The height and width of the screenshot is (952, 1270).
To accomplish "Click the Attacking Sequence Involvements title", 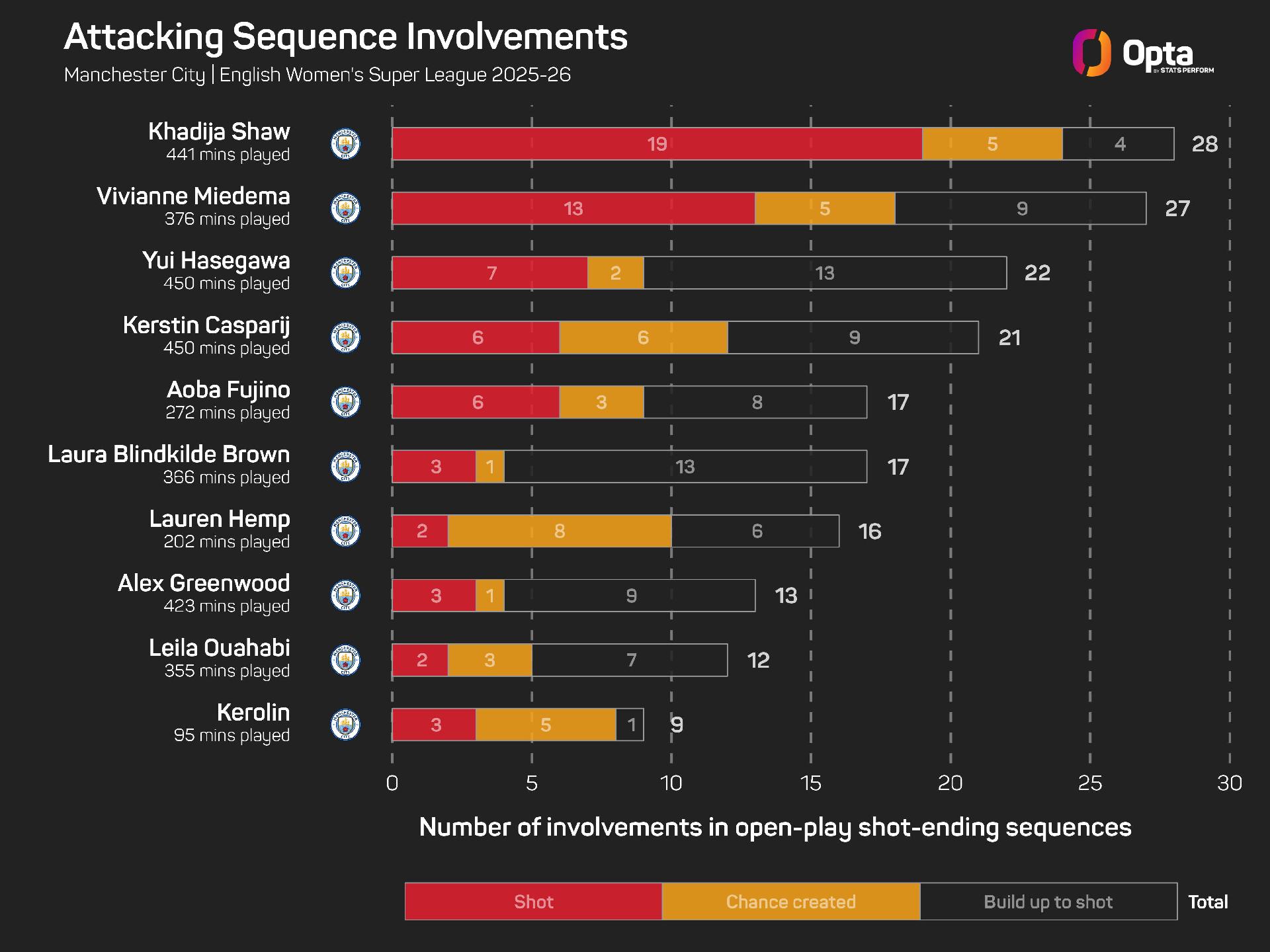I will point(345,36).
